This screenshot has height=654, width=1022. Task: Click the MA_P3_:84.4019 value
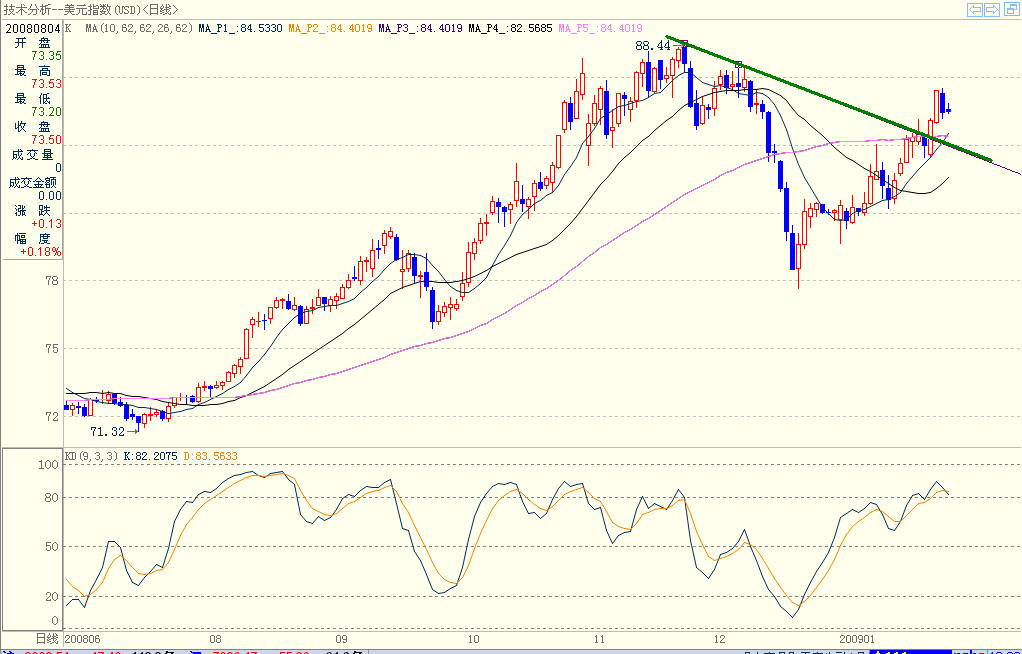420,28
